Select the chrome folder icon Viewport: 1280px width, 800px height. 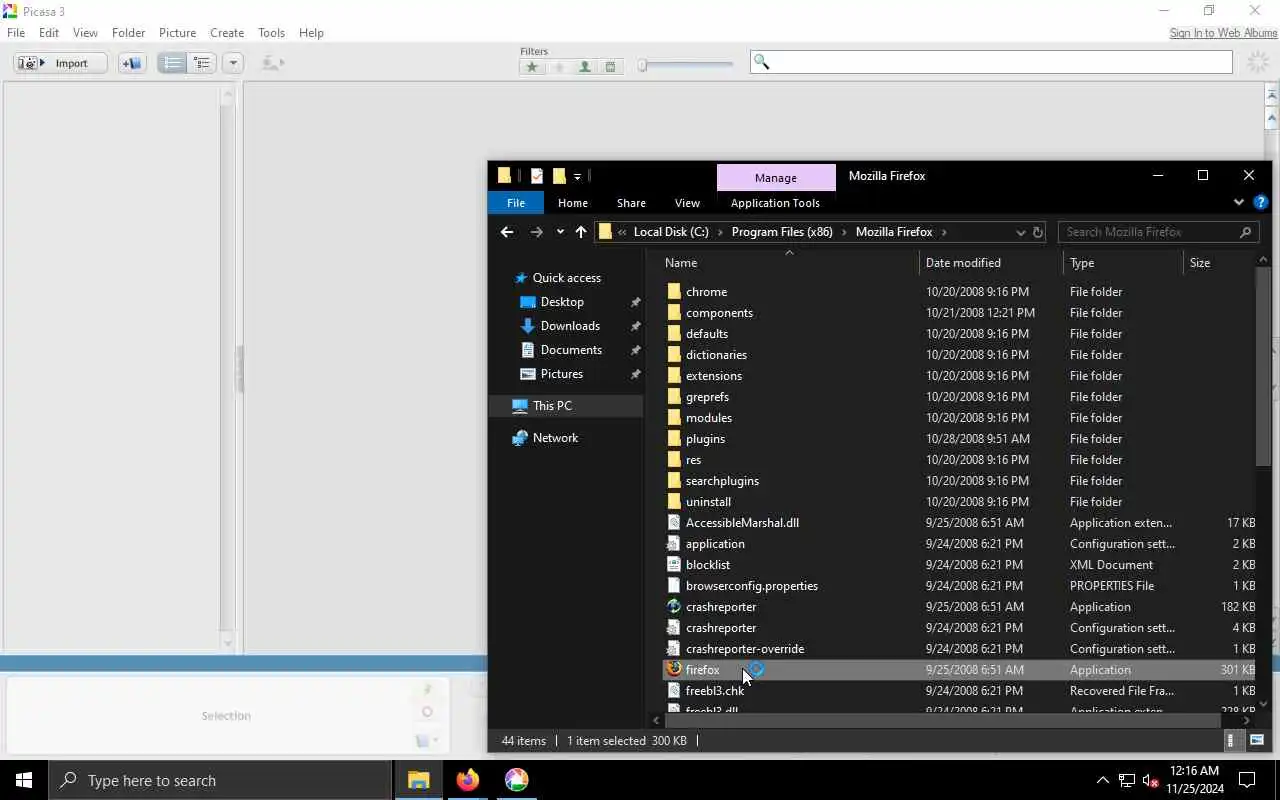coord(674,292)
